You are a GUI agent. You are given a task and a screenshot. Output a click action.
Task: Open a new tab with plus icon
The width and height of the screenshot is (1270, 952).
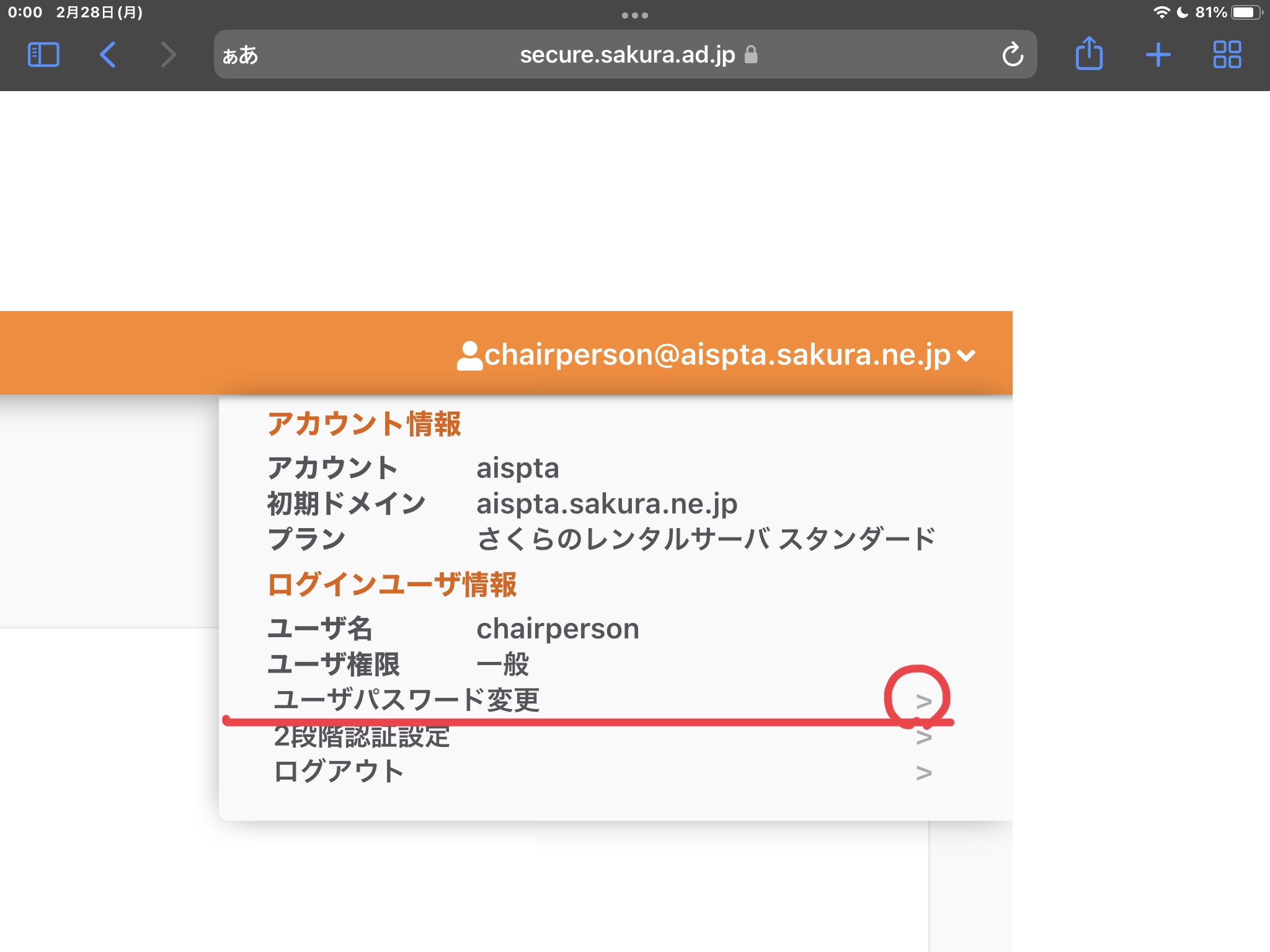[x=1158, y=55]
